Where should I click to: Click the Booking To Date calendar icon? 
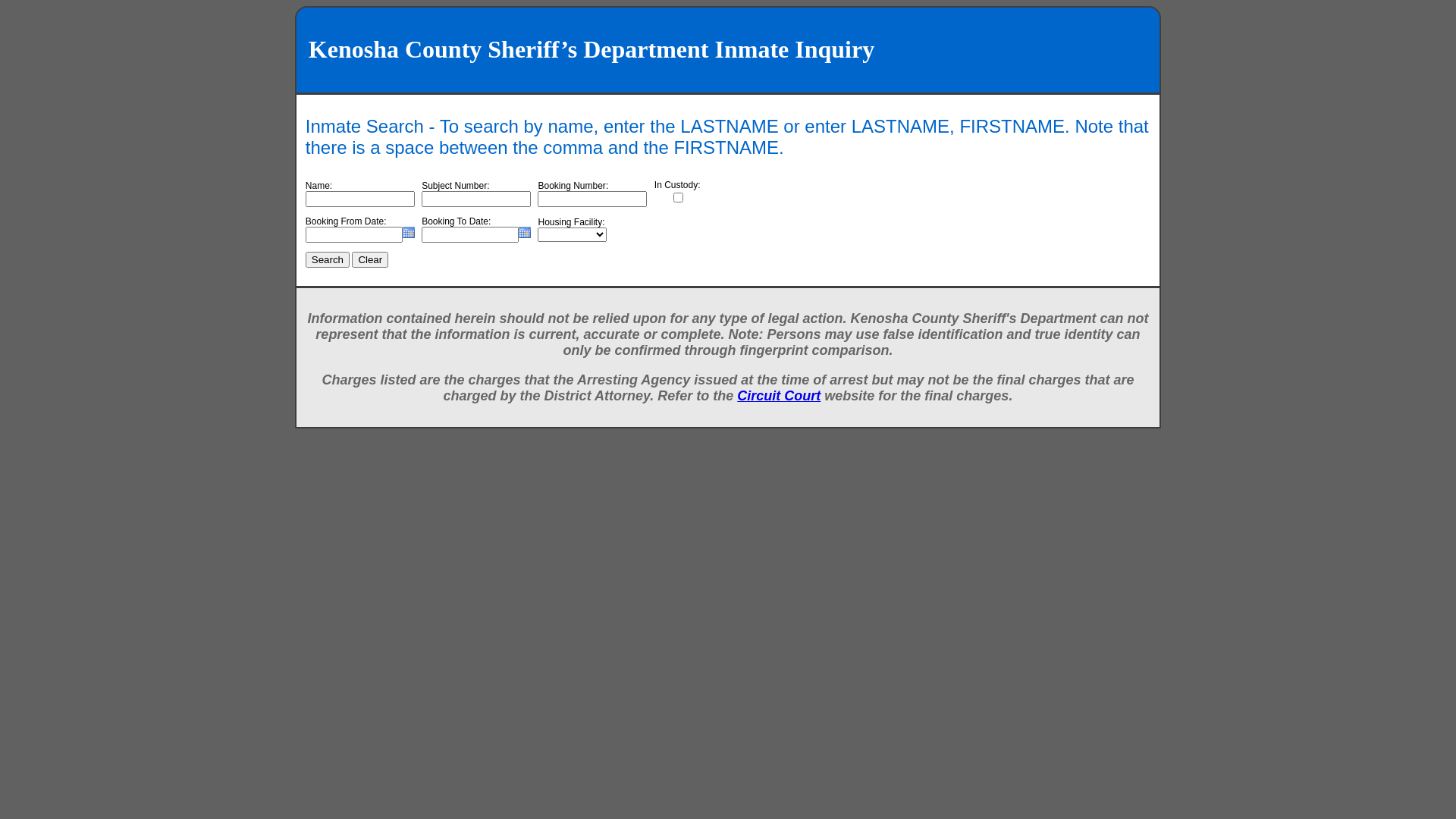tap(524, 233)
